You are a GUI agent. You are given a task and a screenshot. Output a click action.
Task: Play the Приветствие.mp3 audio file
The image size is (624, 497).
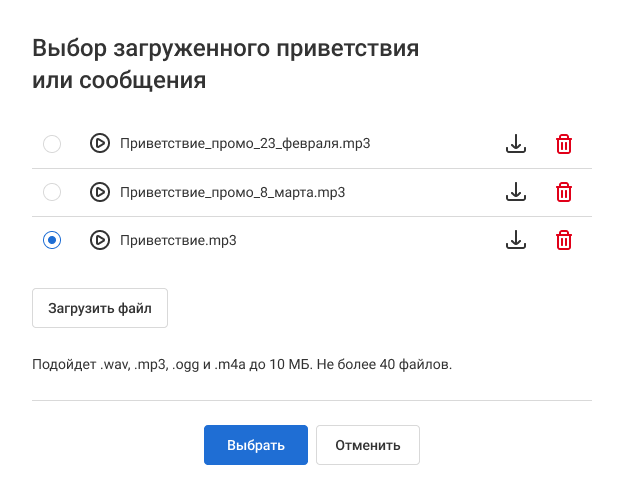click(x=100, y=240)
